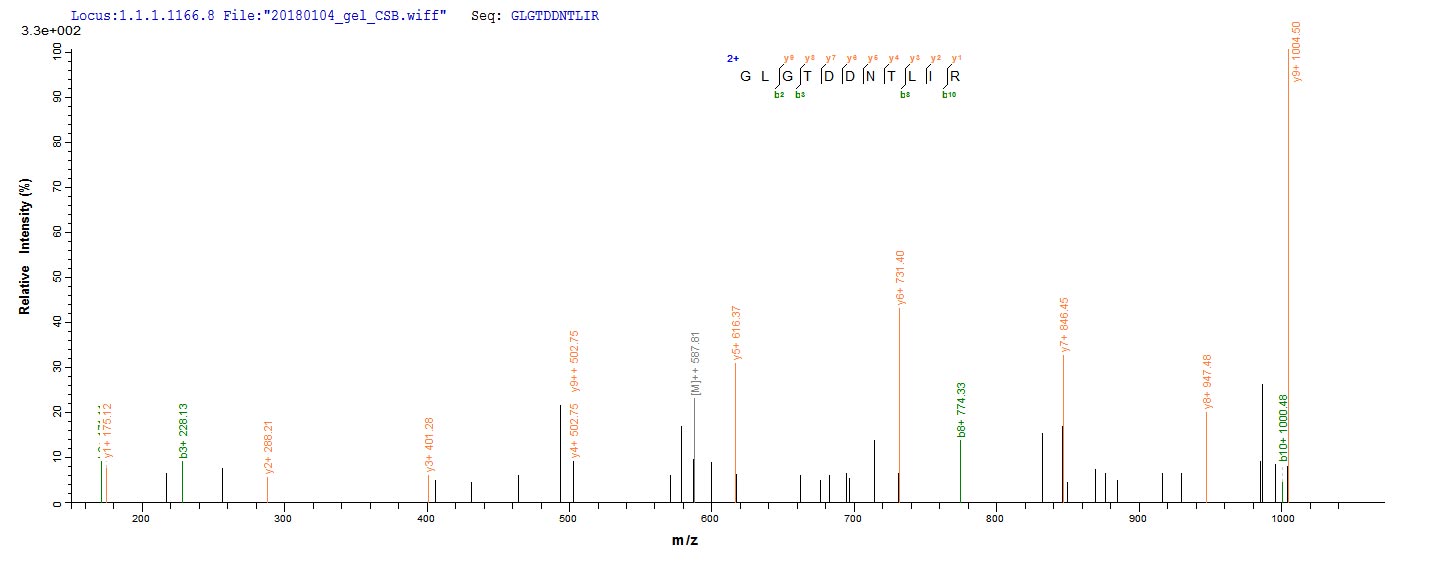Click the Seq: GLGTDDNTLIR header text
Image resolution: width=1436 pixels, height=562 pixels.
point(535,17)
